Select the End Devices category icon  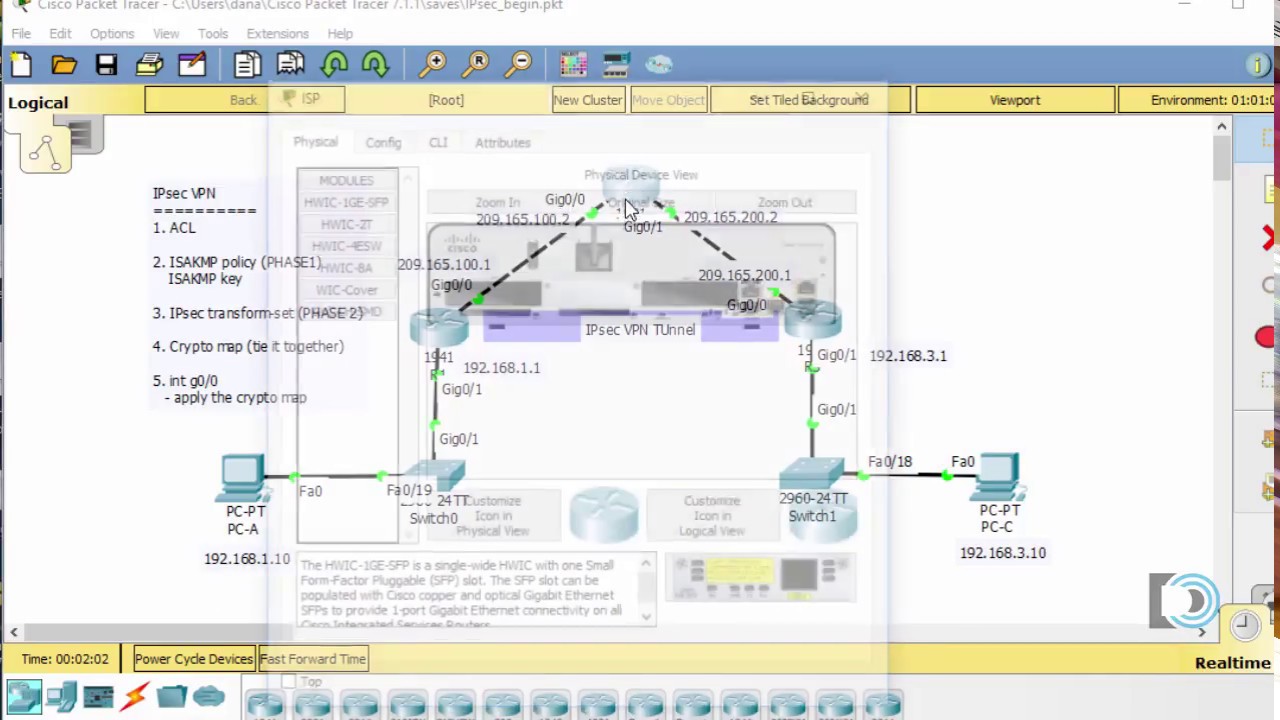click(x=61, y=696)
